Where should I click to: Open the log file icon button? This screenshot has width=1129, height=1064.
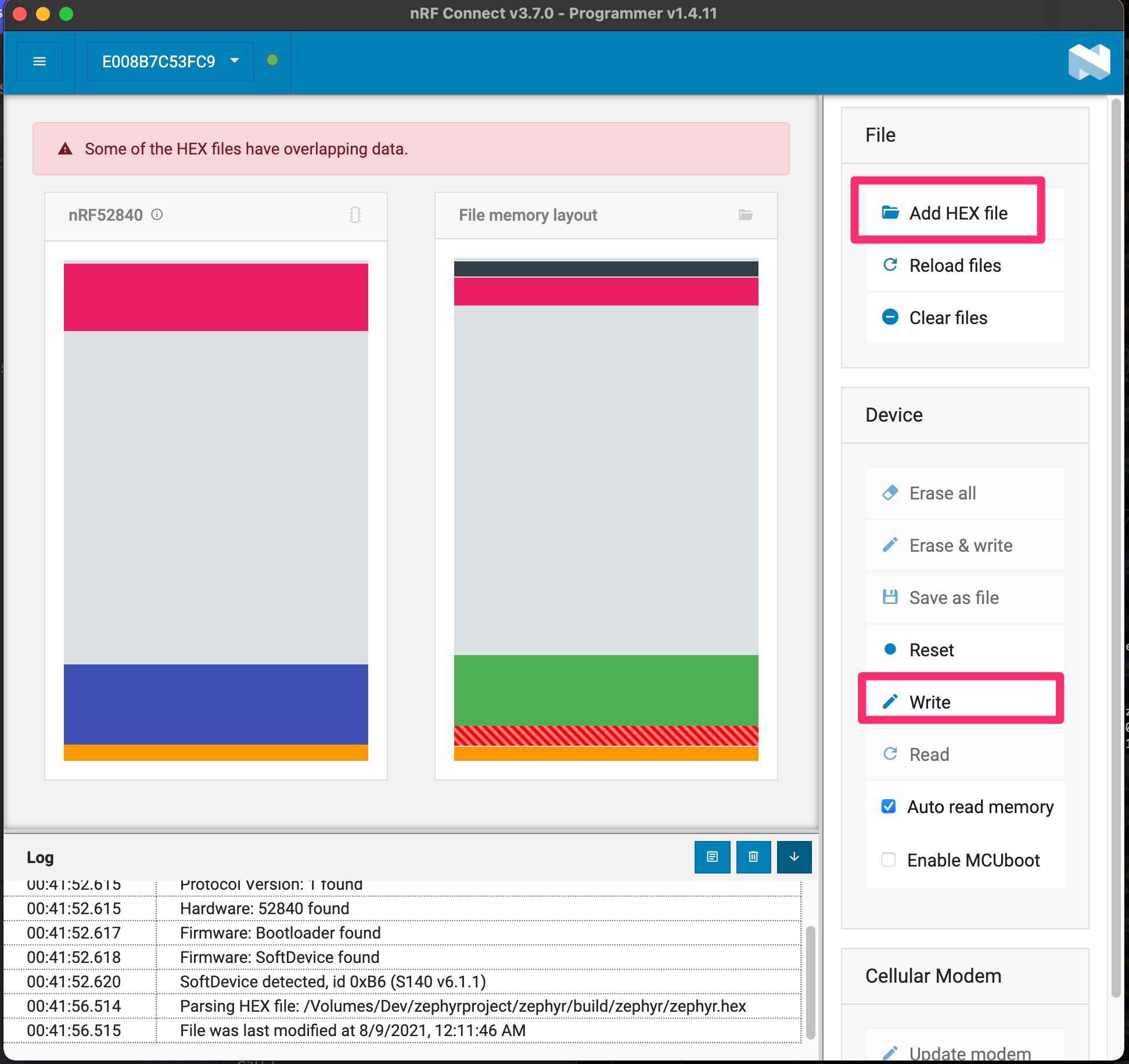click(x=712, y=857)
